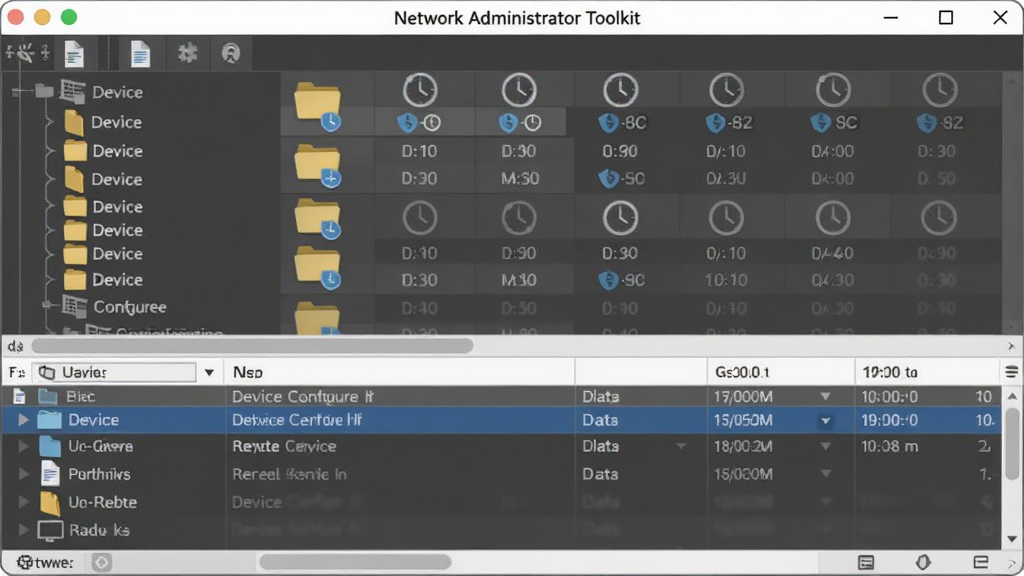
Task: Click the status bar horizontal scrollbar thumb
Action: 355,562
